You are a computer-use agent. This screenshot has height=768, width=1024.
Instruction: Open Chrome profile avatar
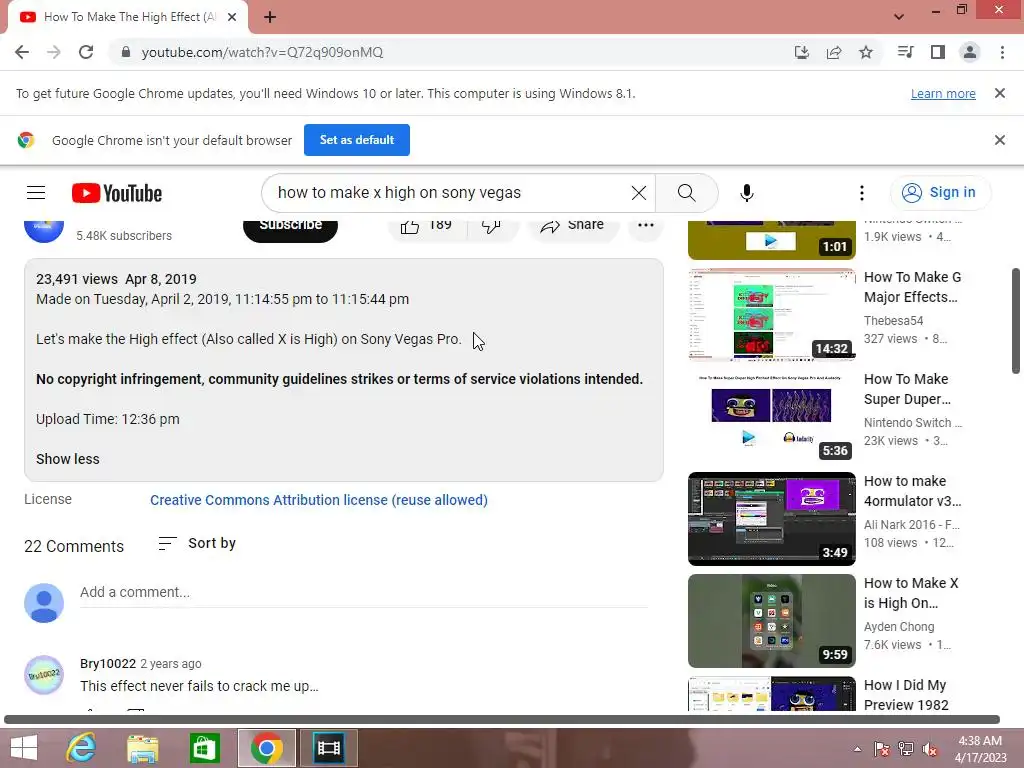(x=970, y=52)
